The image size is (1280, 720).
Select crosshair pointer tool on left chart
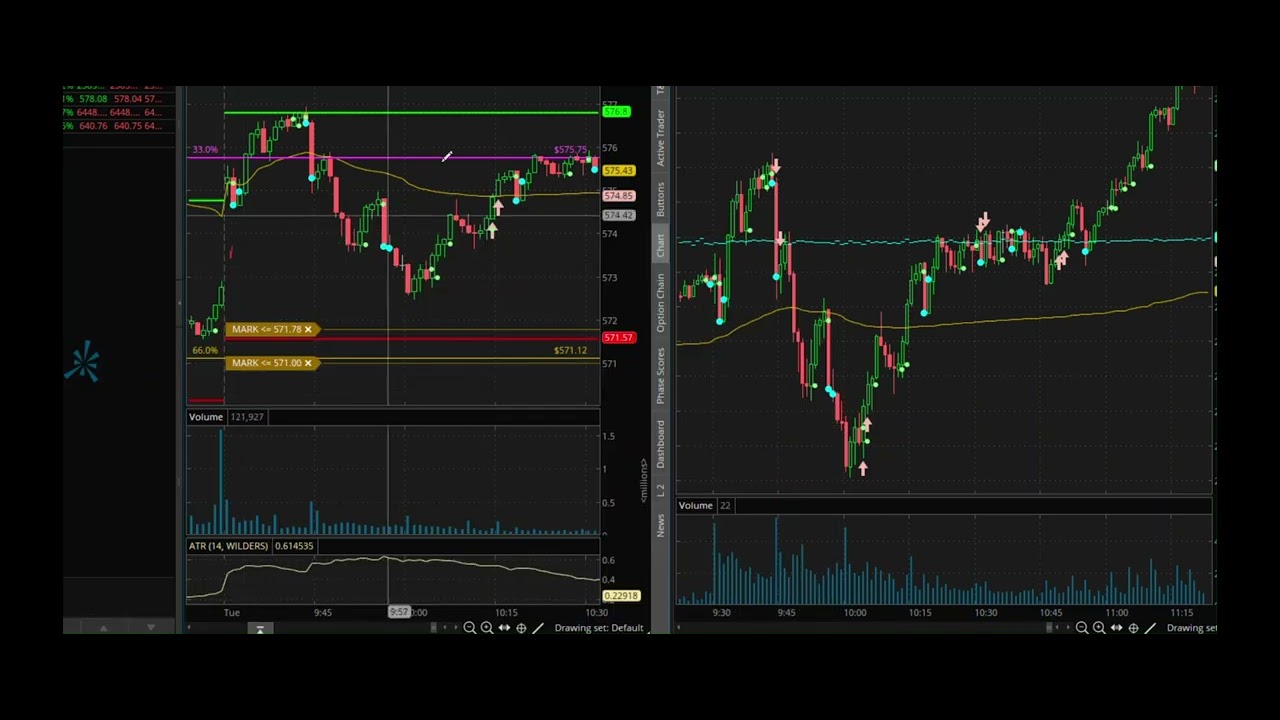521,628
